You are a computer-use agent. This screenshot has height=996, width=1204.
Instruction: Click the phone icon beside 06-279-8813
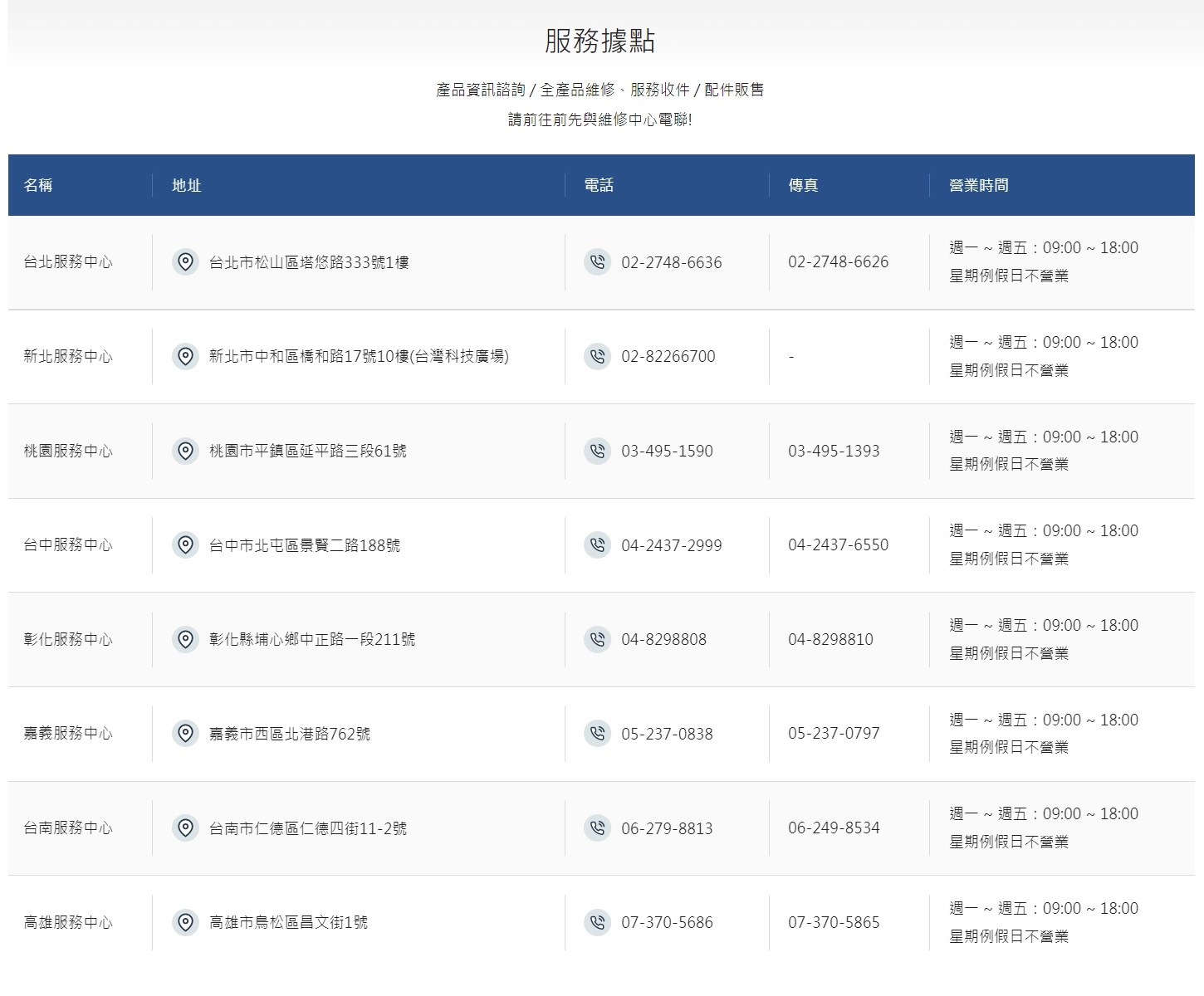point(597,828)
